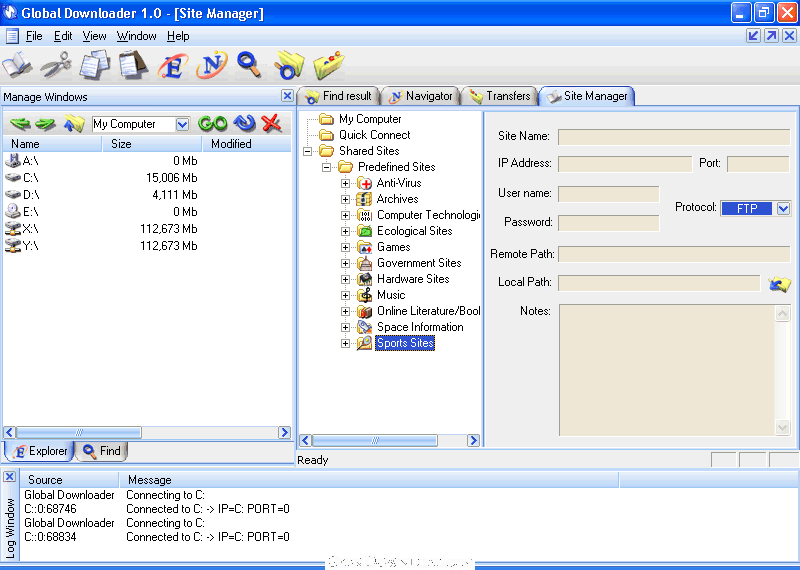Click the folder with key toolbar icon
Viewport: 800px width, 570px height.
pos(289,65)
